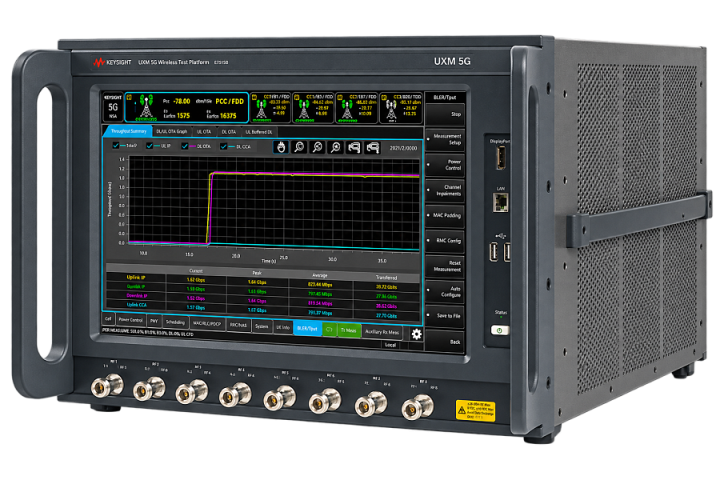Click the magnifier icon next to the hand tool
720x480 pixels.
(x=299, y=147)
